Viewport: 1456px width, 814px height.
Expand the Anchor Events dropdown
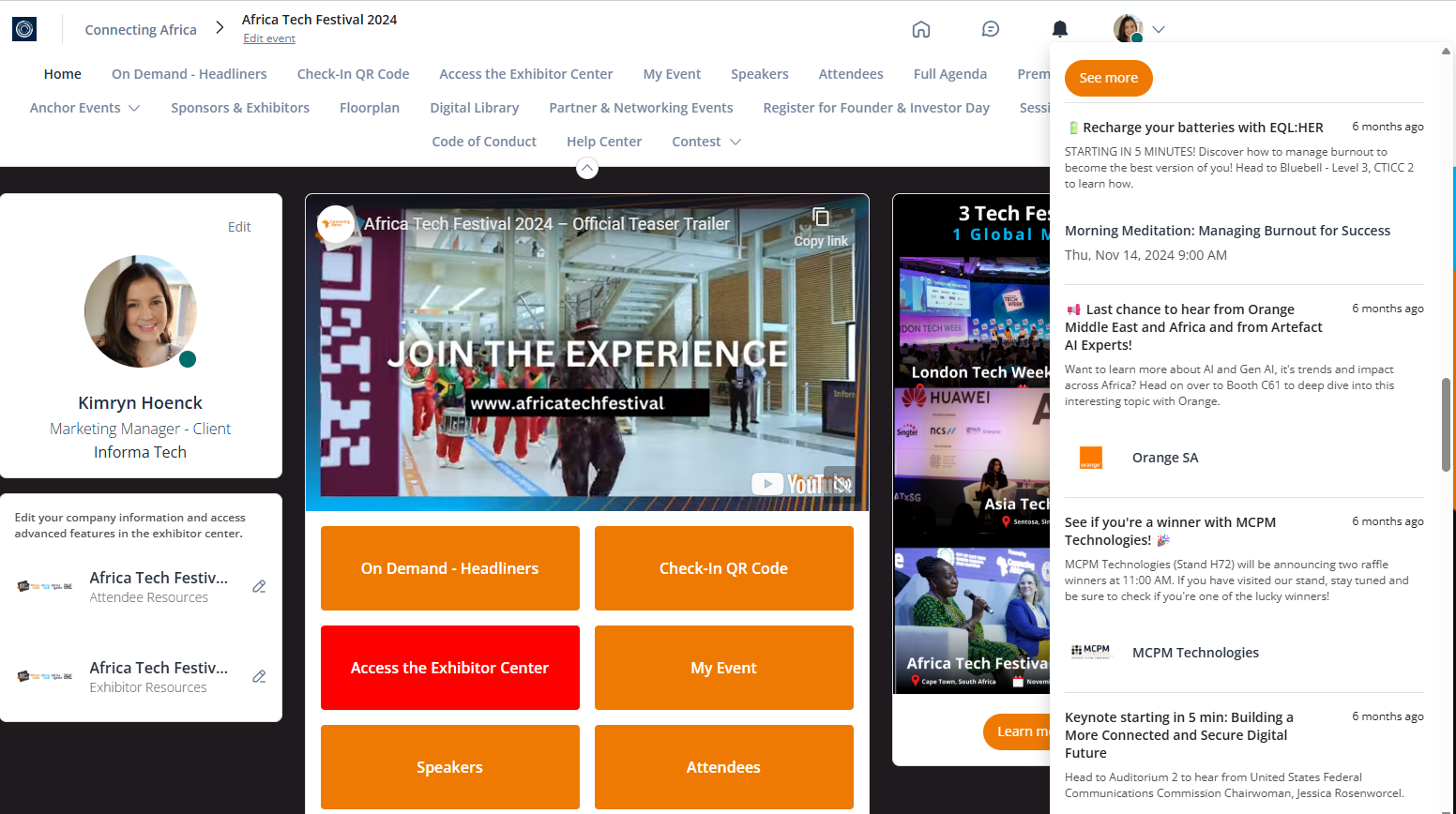[x=134, y=108]
